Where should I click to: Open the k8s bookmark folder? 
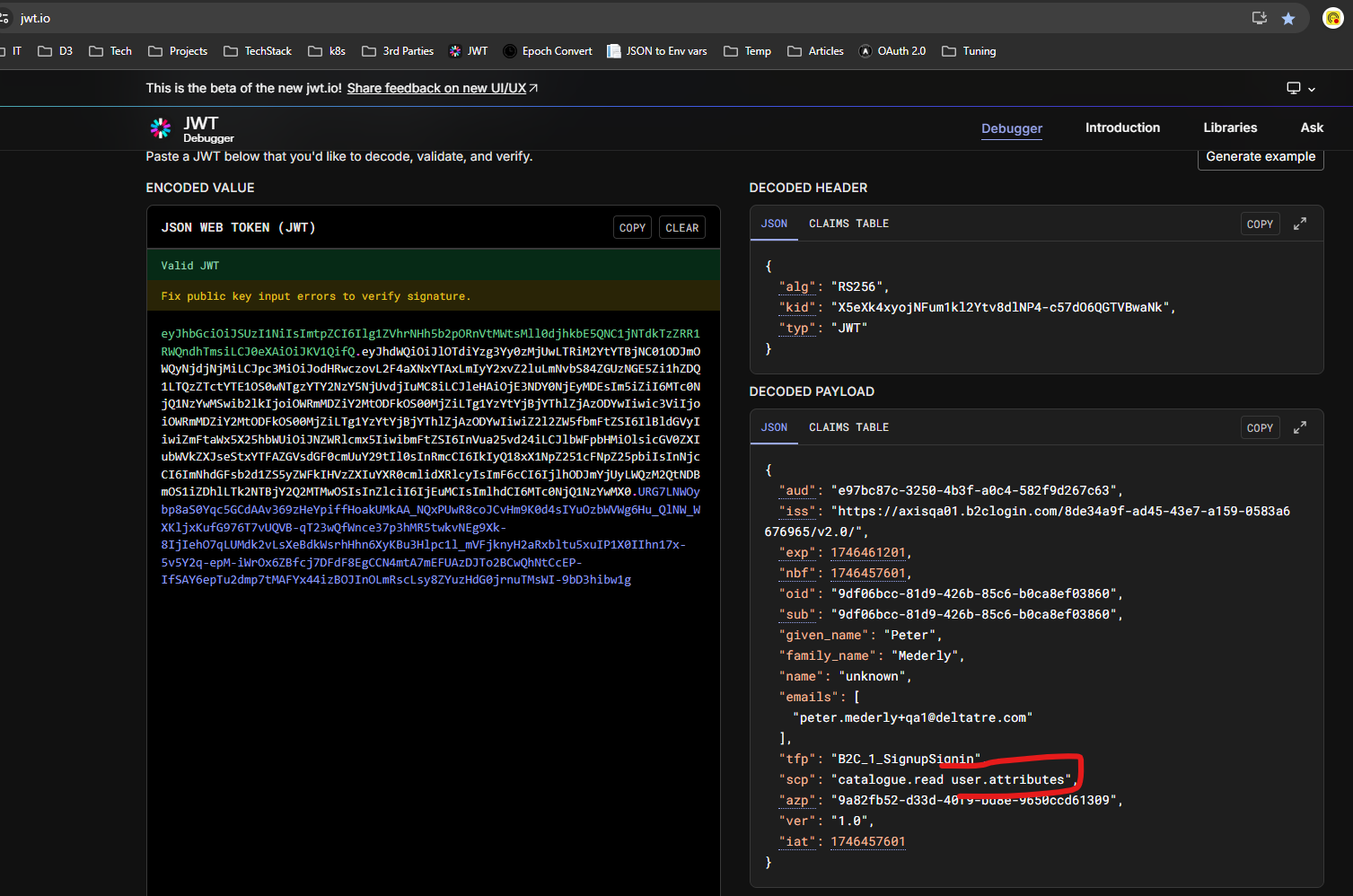point(327,51)
